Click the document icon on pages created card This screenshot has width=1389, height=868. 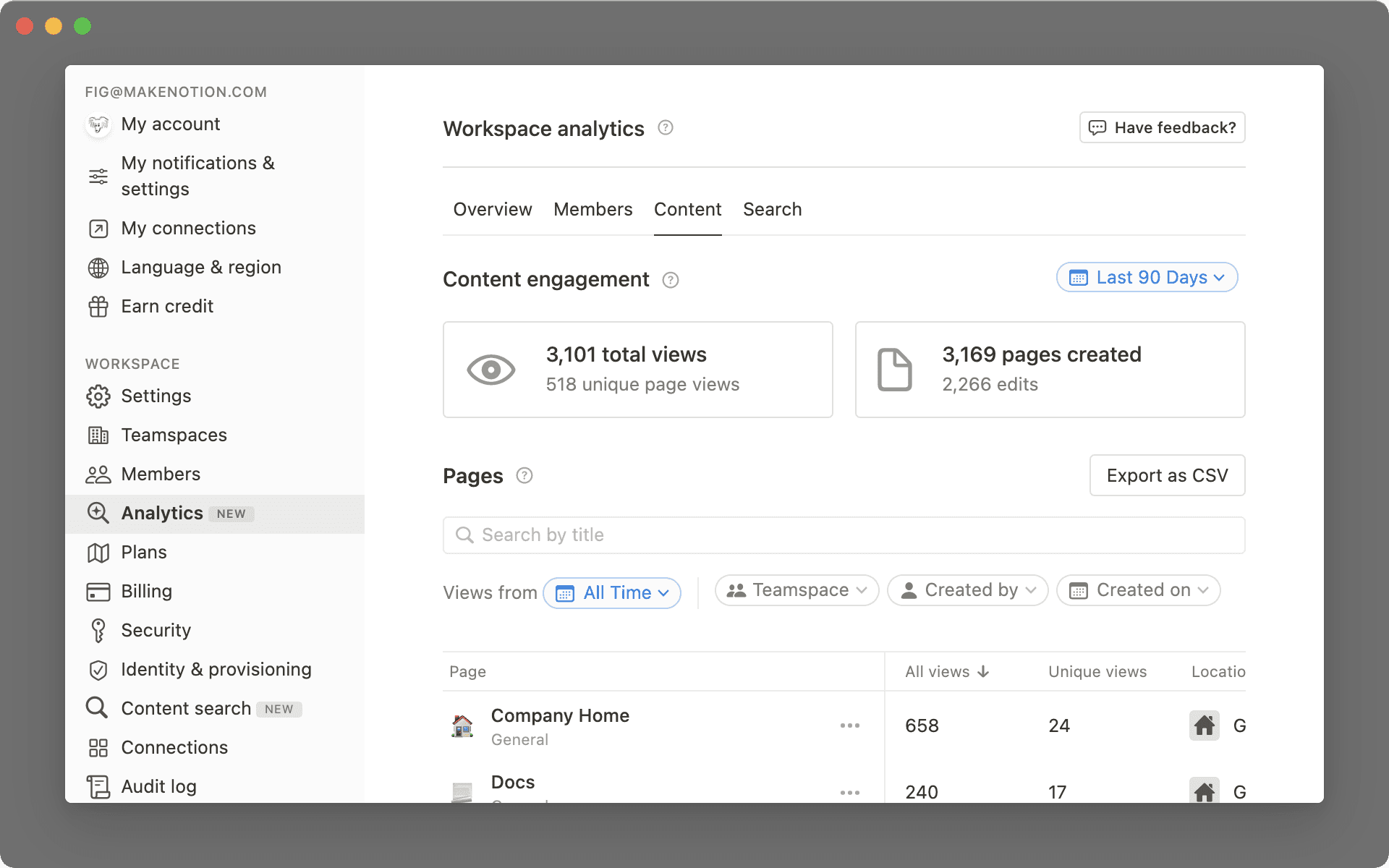coord(894,369)
